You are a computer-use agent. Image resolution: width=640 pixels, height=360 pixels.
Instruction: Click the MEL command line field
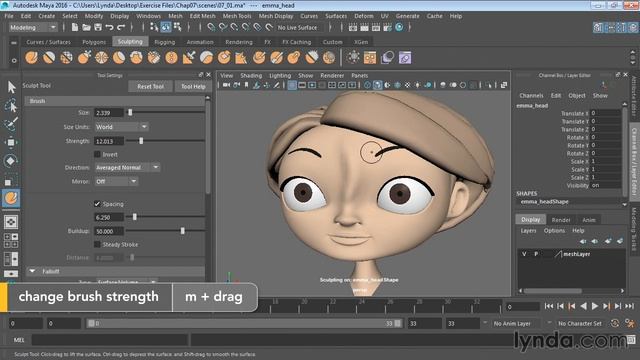[x=109, y=340]
